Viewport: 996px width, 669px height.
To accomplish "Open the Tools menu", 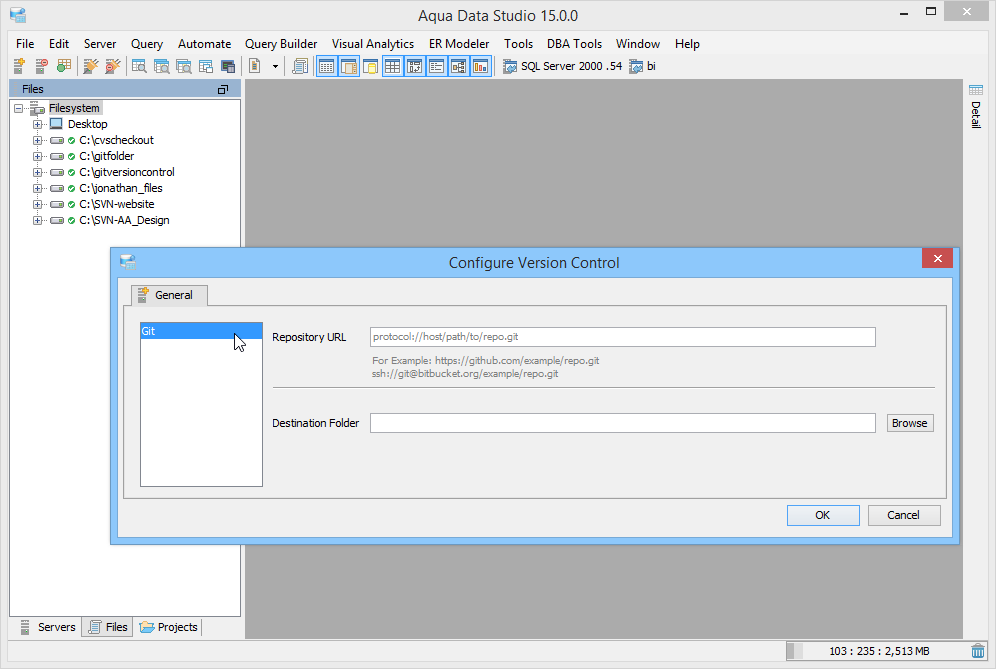I will click(518, 44).
